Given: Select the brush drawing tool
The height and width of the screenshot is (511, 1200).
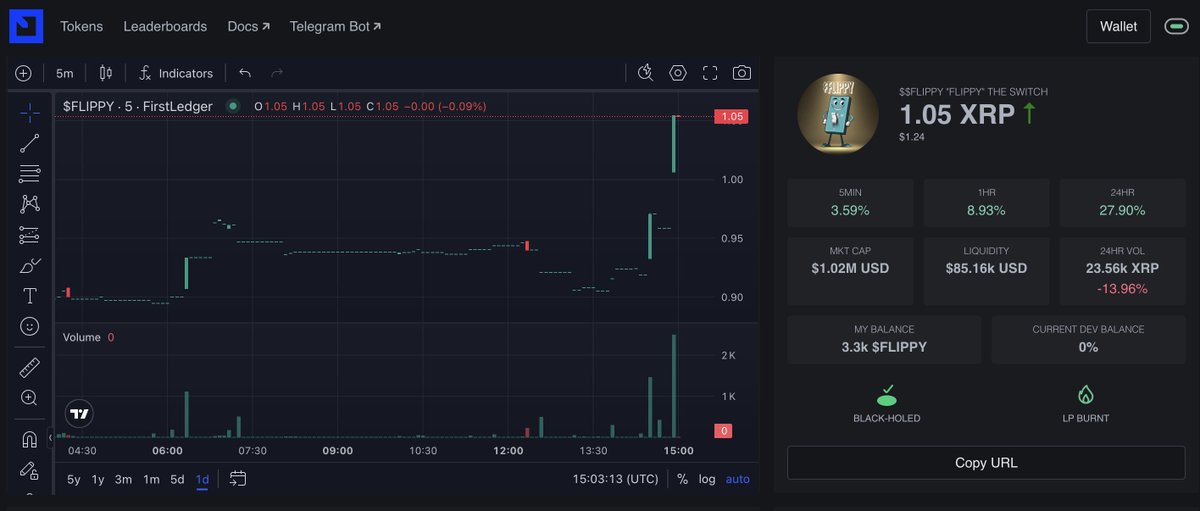Looking at the screenshot, I should tap(30, 265).
